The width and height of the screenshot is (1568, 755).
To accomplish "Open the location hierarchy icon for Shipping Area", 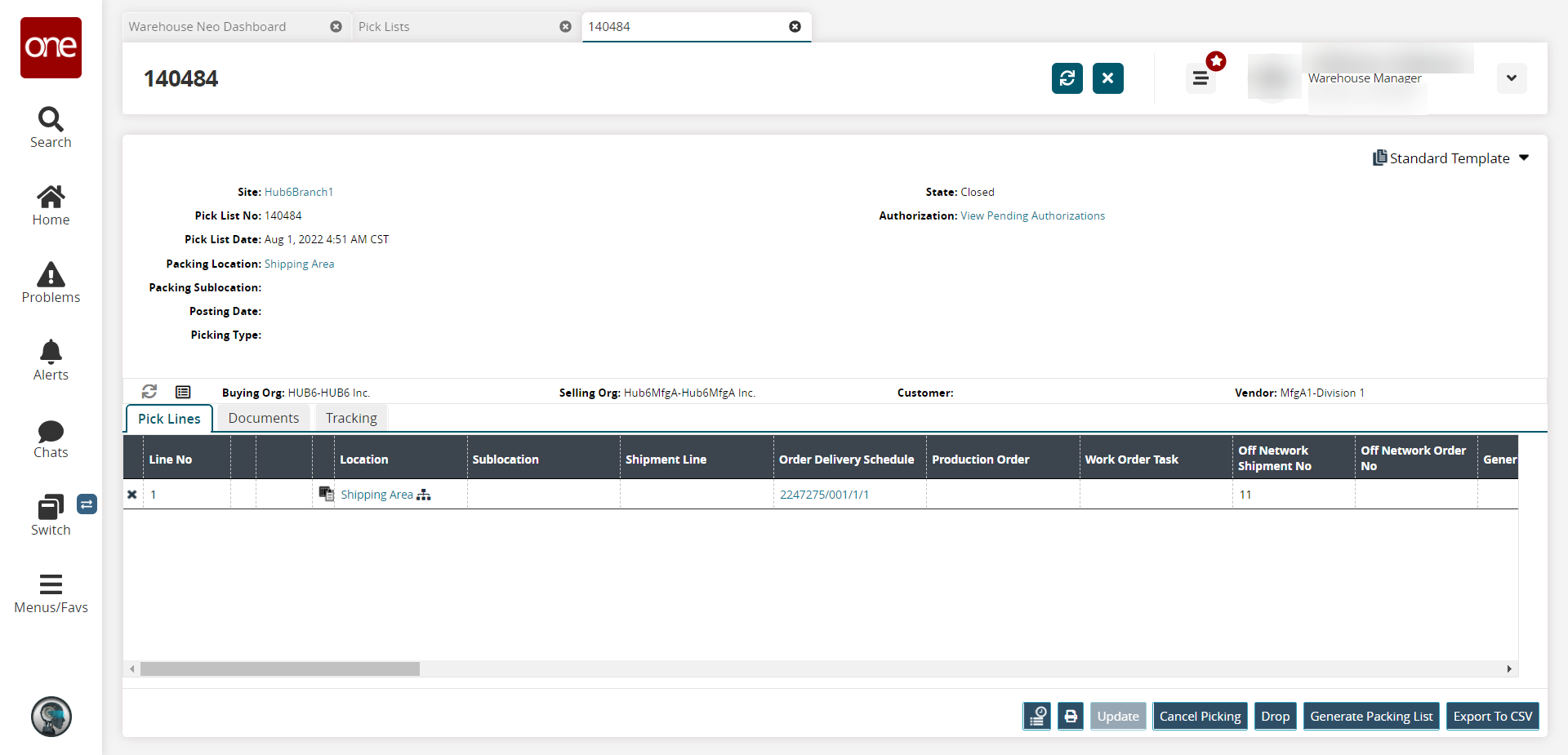I will 424,495.
